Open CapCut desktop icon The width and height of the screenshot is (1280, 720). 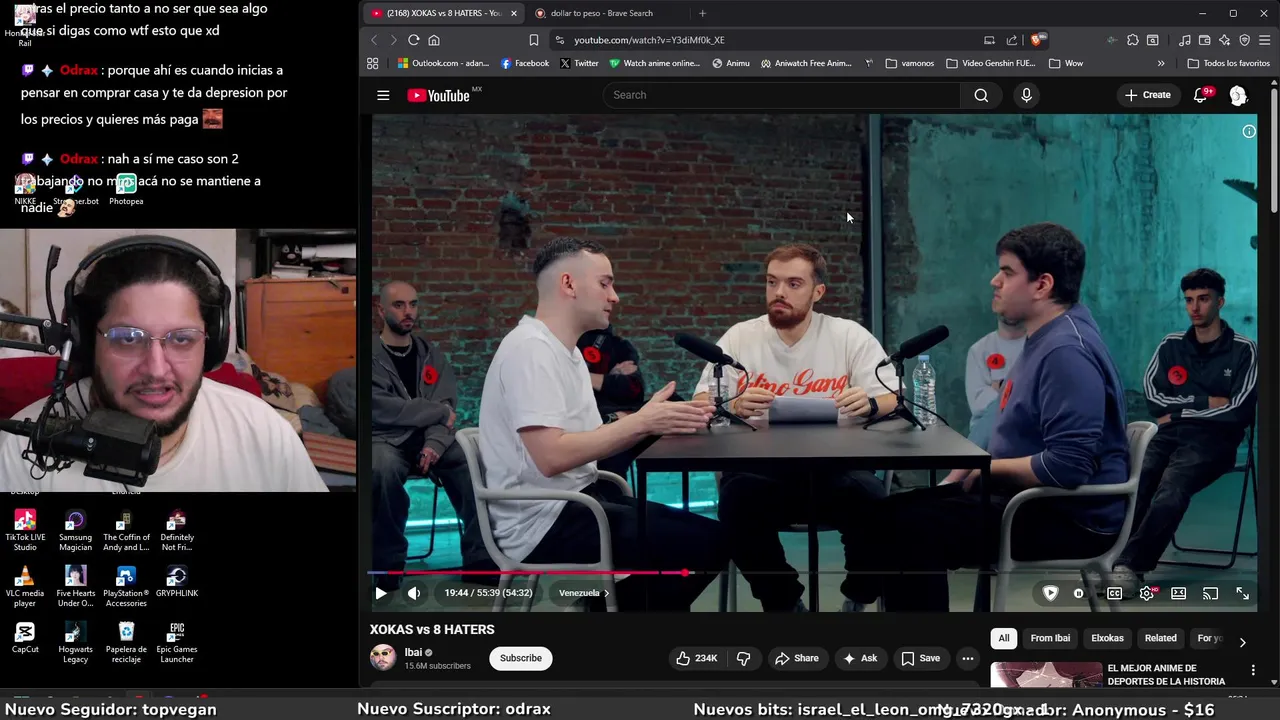pyautogui.click(x=25, y=638)
